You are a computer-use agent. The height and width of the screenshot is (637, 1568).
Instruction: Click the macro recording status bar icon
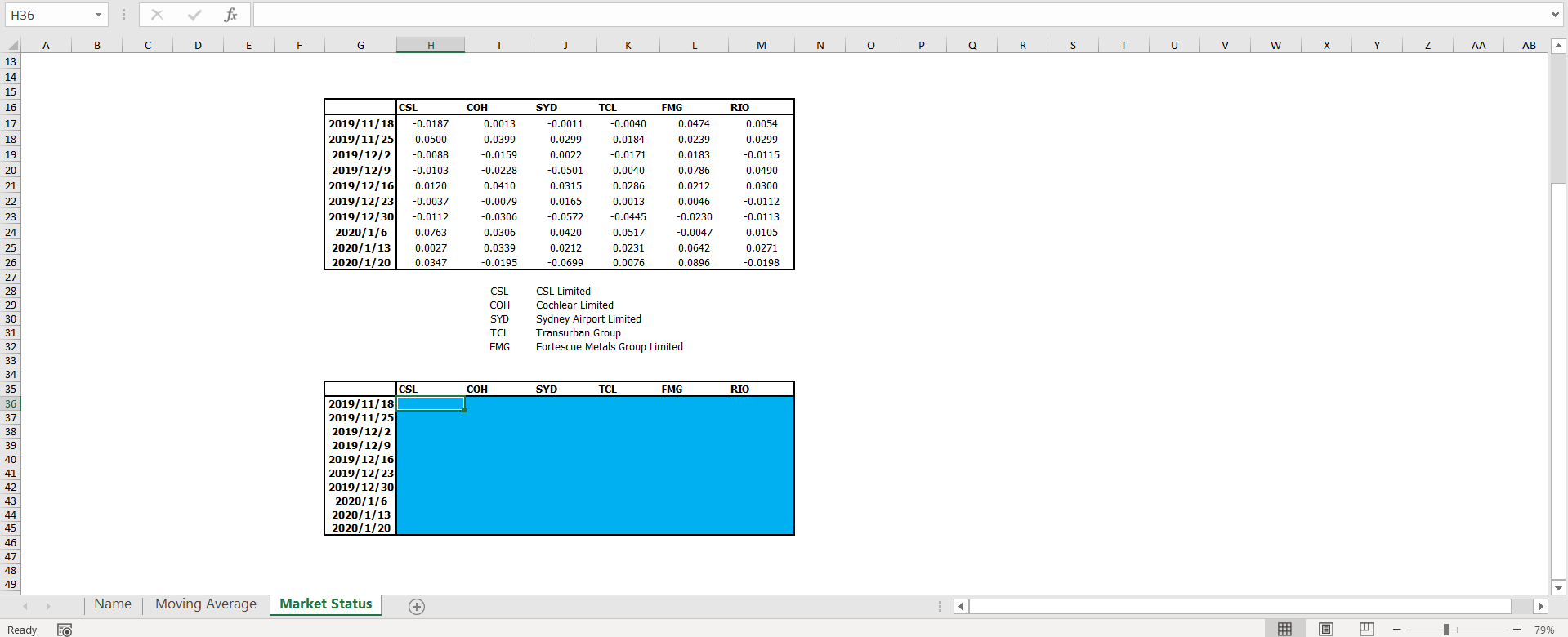click(x=65, y=630)
